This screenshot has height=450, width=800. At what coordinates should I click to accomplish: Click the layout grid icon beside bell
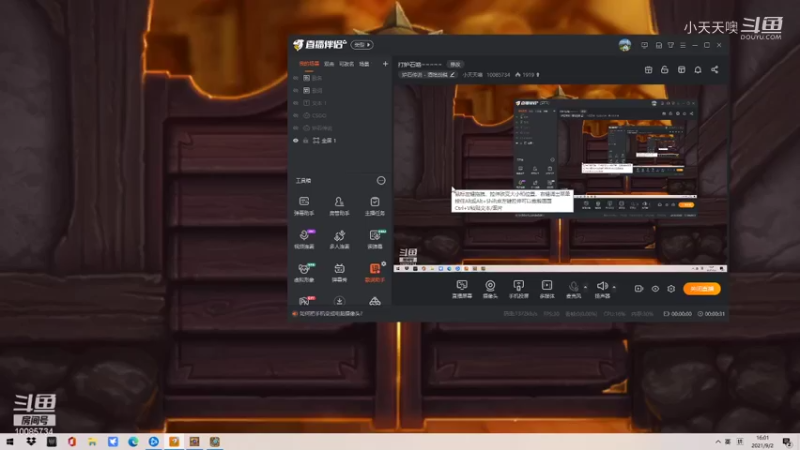coord(682,70)
